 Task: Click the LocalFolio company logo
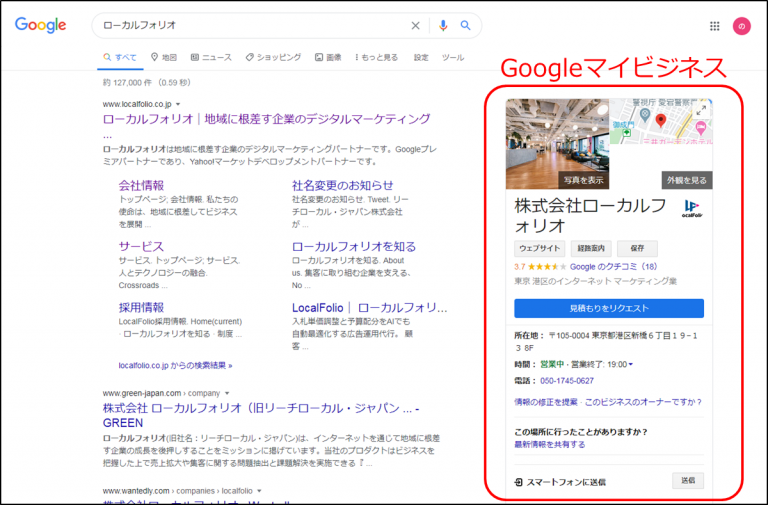[x=692, y=209]
